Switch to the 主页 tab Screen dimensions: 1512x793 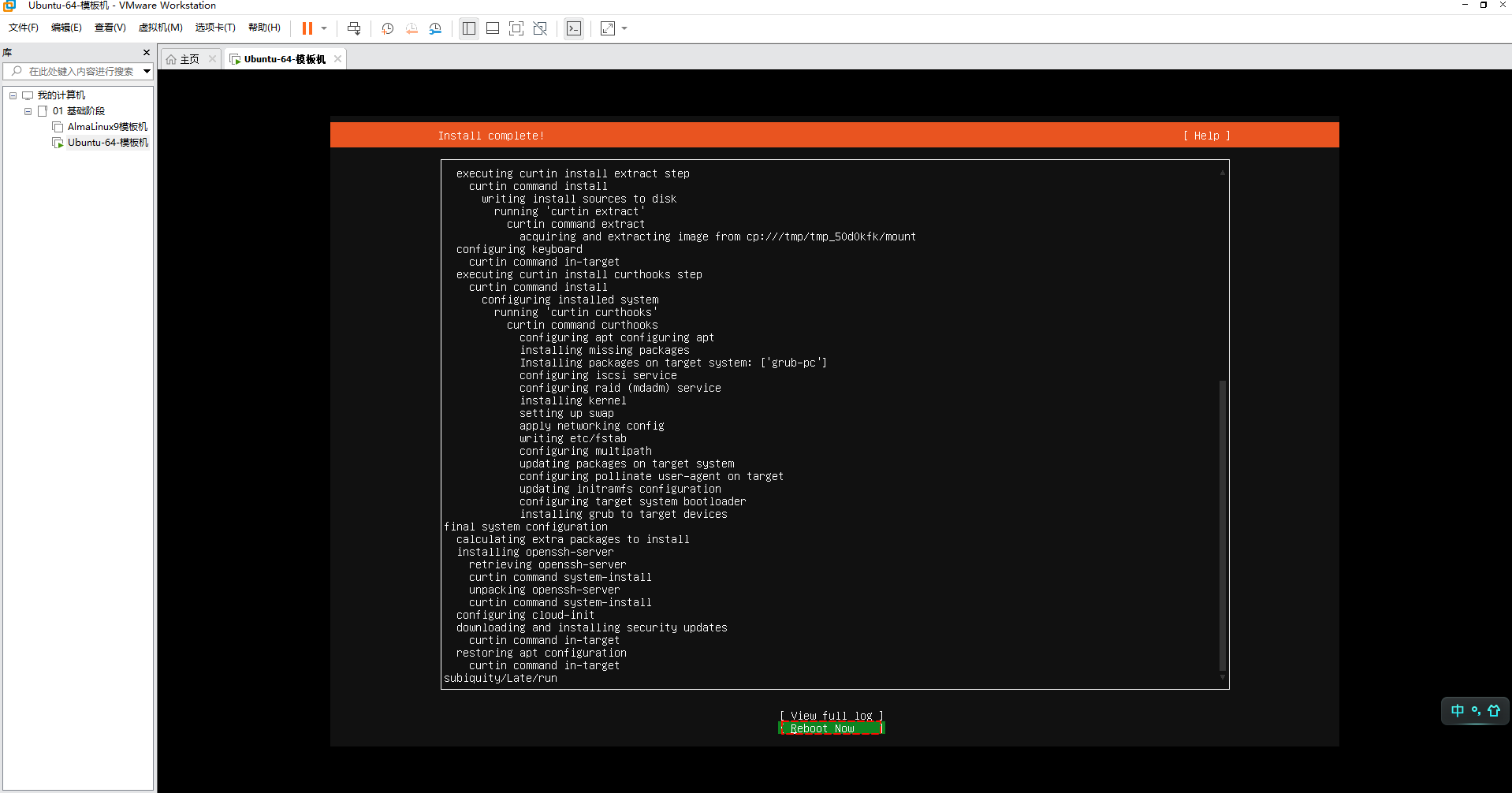[x=189, y=59]
